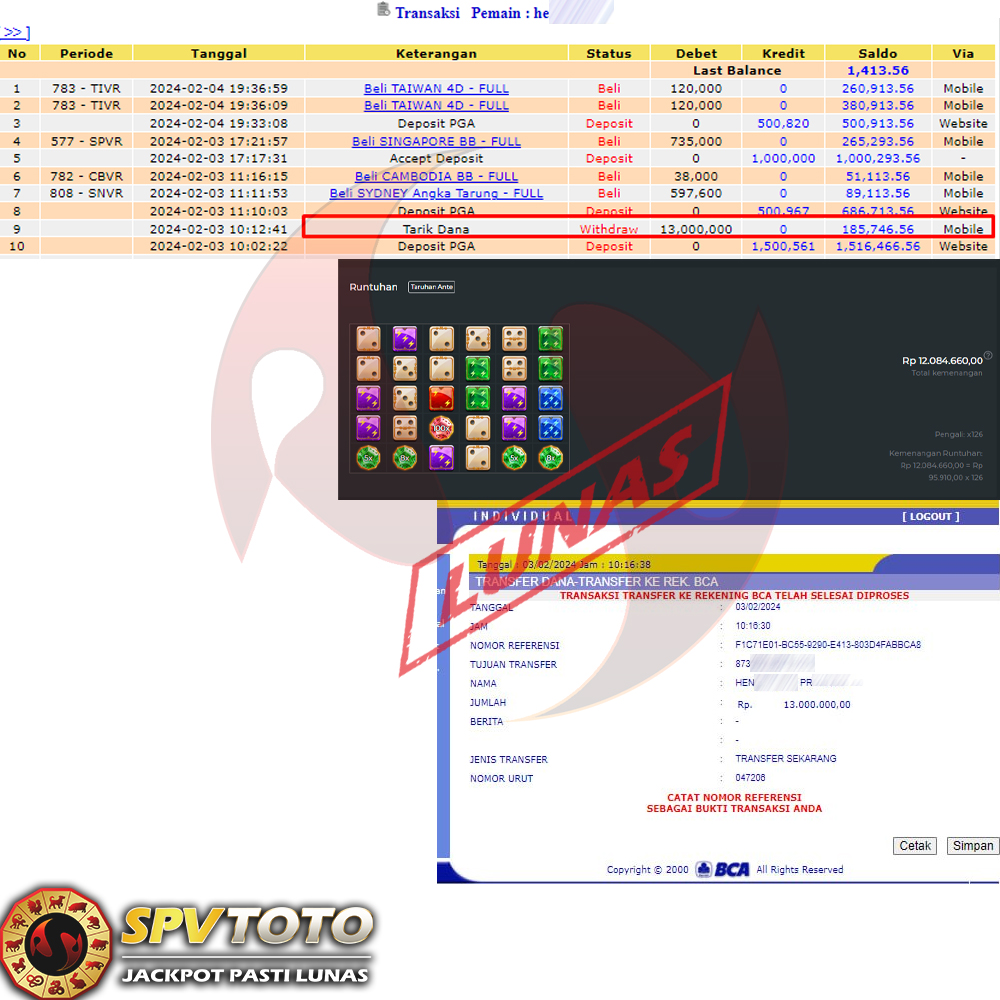Click the Saldo column header

[x=877, y=53]
